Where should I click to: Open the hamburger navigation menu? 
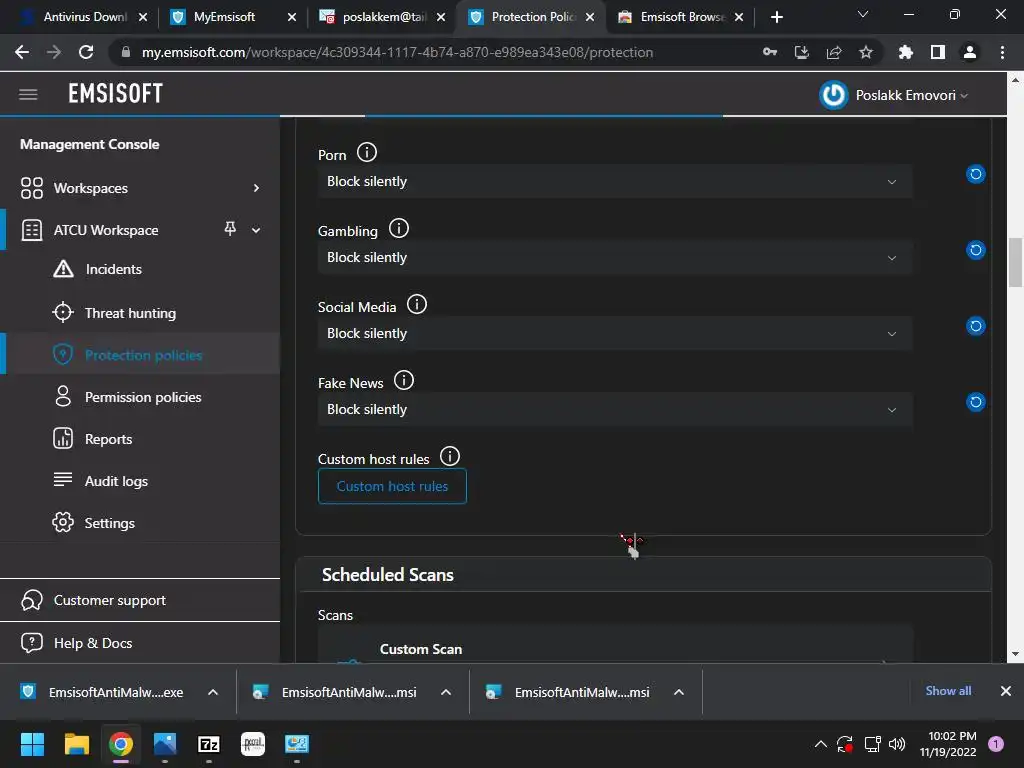click(28, 95)
